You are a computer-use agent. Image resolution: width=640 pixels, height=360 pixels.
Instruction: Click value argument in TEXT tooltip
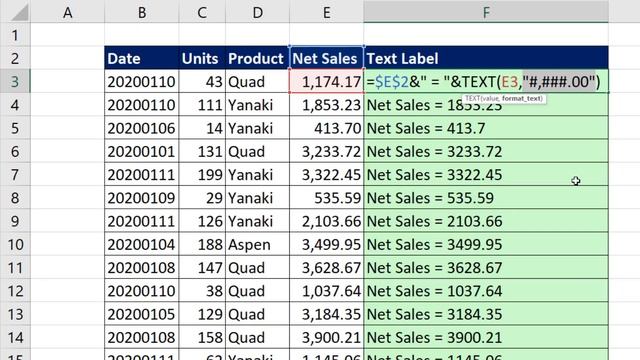[491, 98]
